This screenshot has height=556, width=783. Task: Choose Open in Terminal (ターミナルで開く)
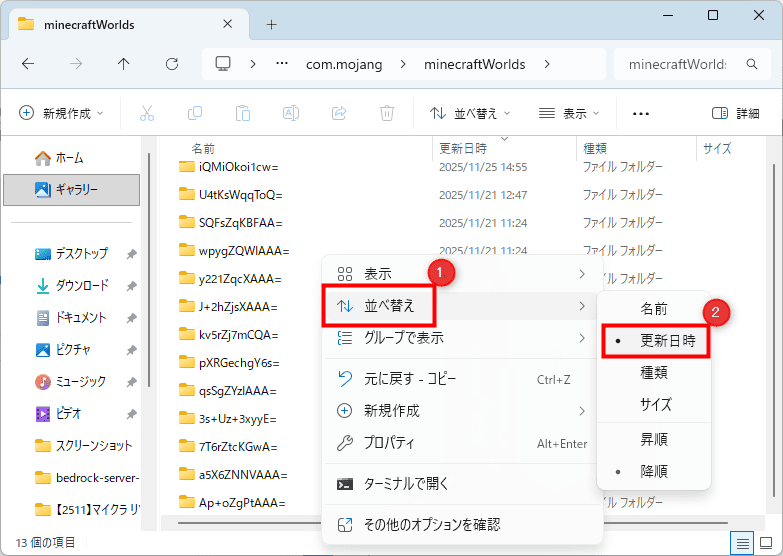pyautogui.click(x=462, y=484)
